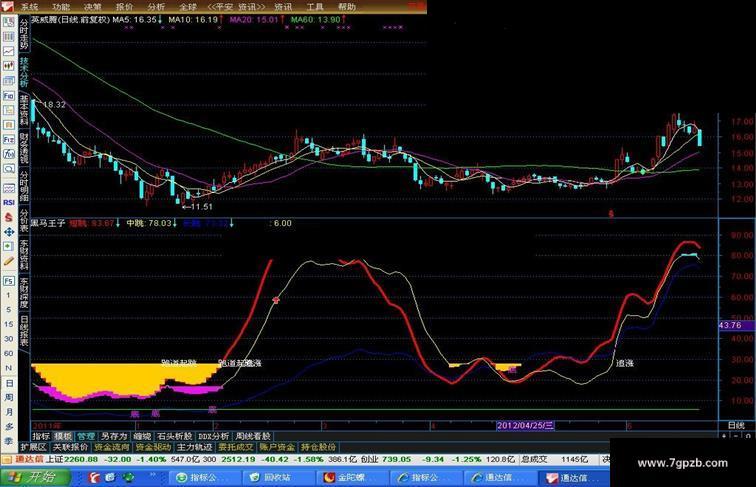Image resolution: width=756 pixels, height=487 pixels.
Task: Click the F5 icon in sidebar
Action: (x=9, y=281)
